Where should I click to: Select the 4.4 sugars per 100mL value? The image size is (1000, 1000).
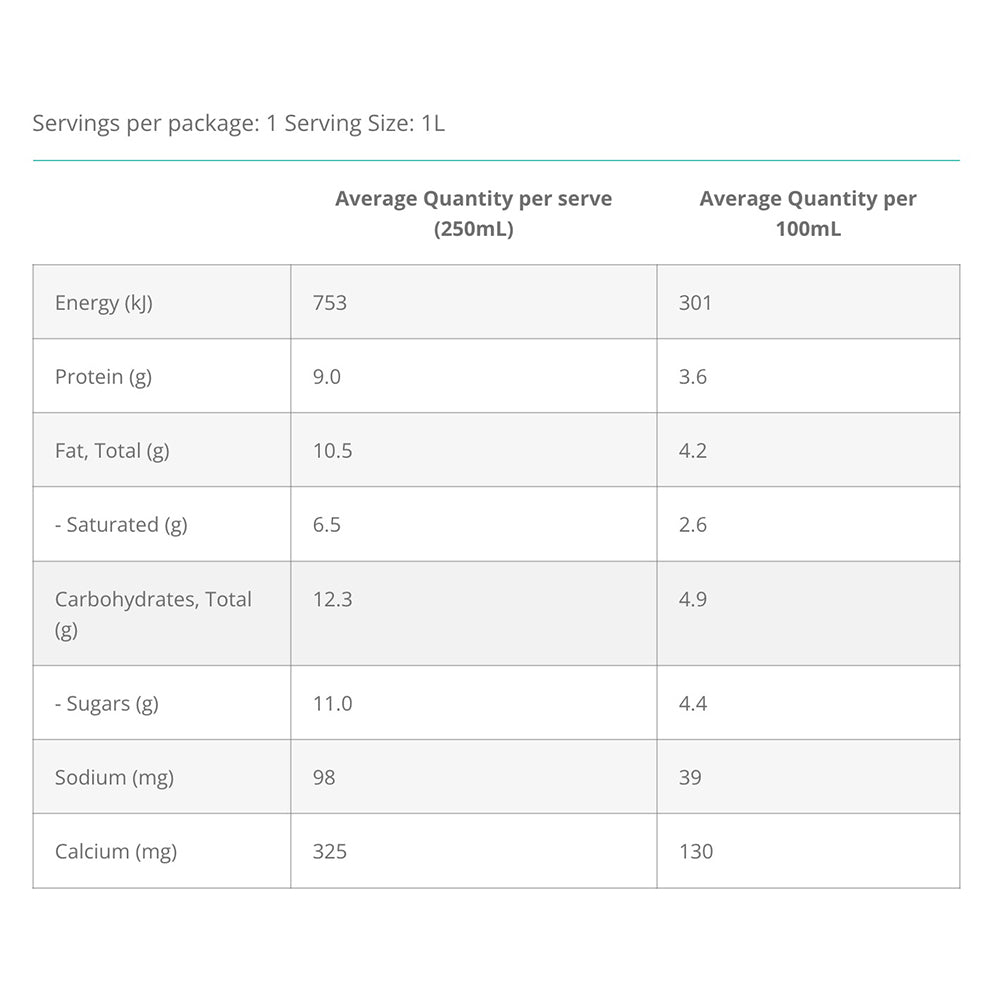click(693, 704)
